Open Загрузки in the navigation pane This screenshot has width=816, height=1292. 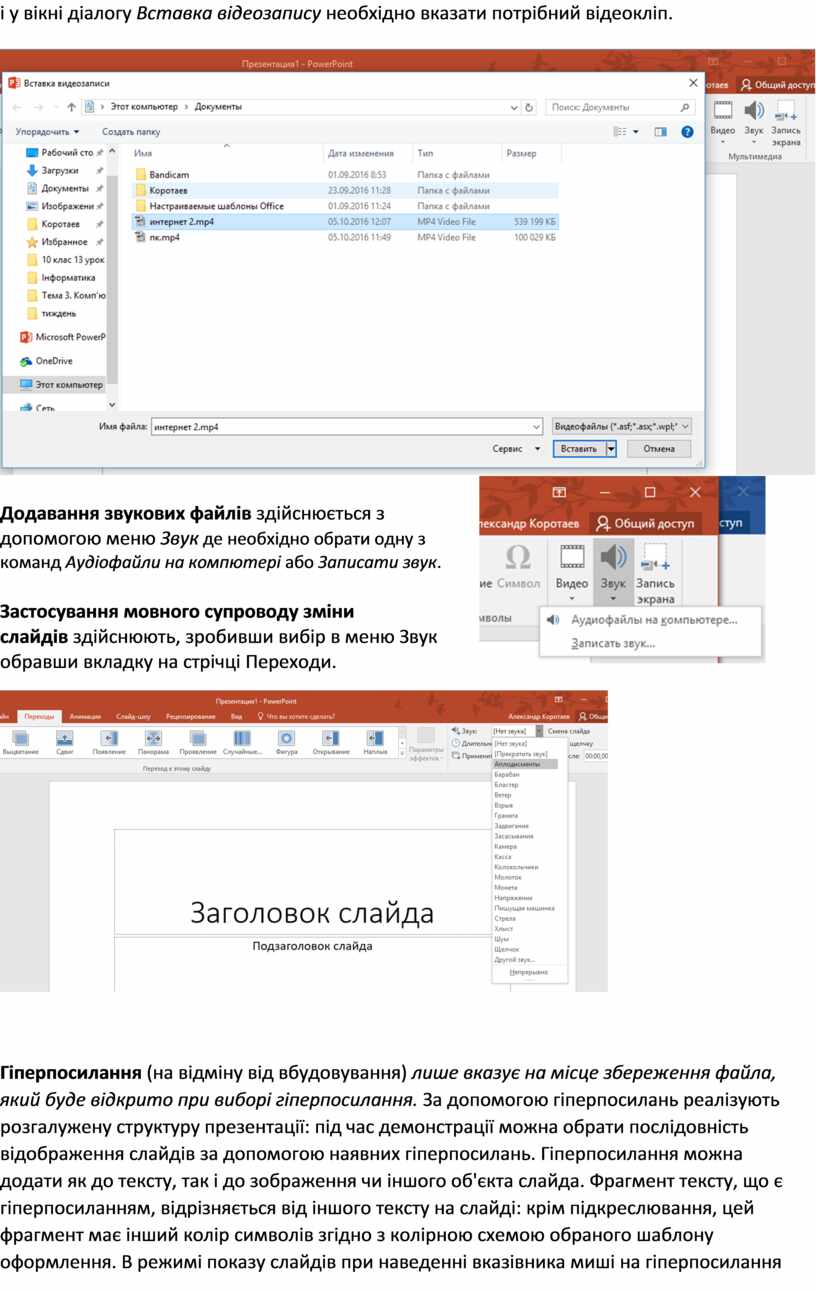pos(59,170)
